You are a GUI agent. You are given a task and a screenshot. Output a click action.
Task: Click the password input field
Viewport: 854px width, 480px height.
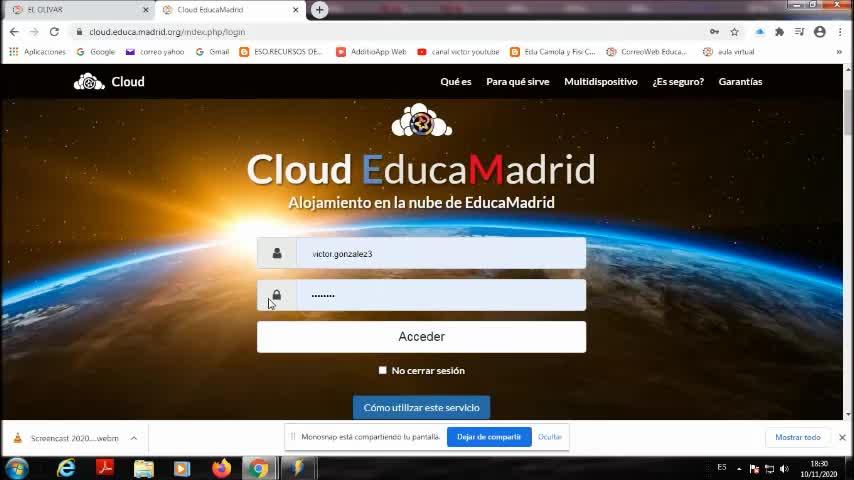click(x=422, y=295)
